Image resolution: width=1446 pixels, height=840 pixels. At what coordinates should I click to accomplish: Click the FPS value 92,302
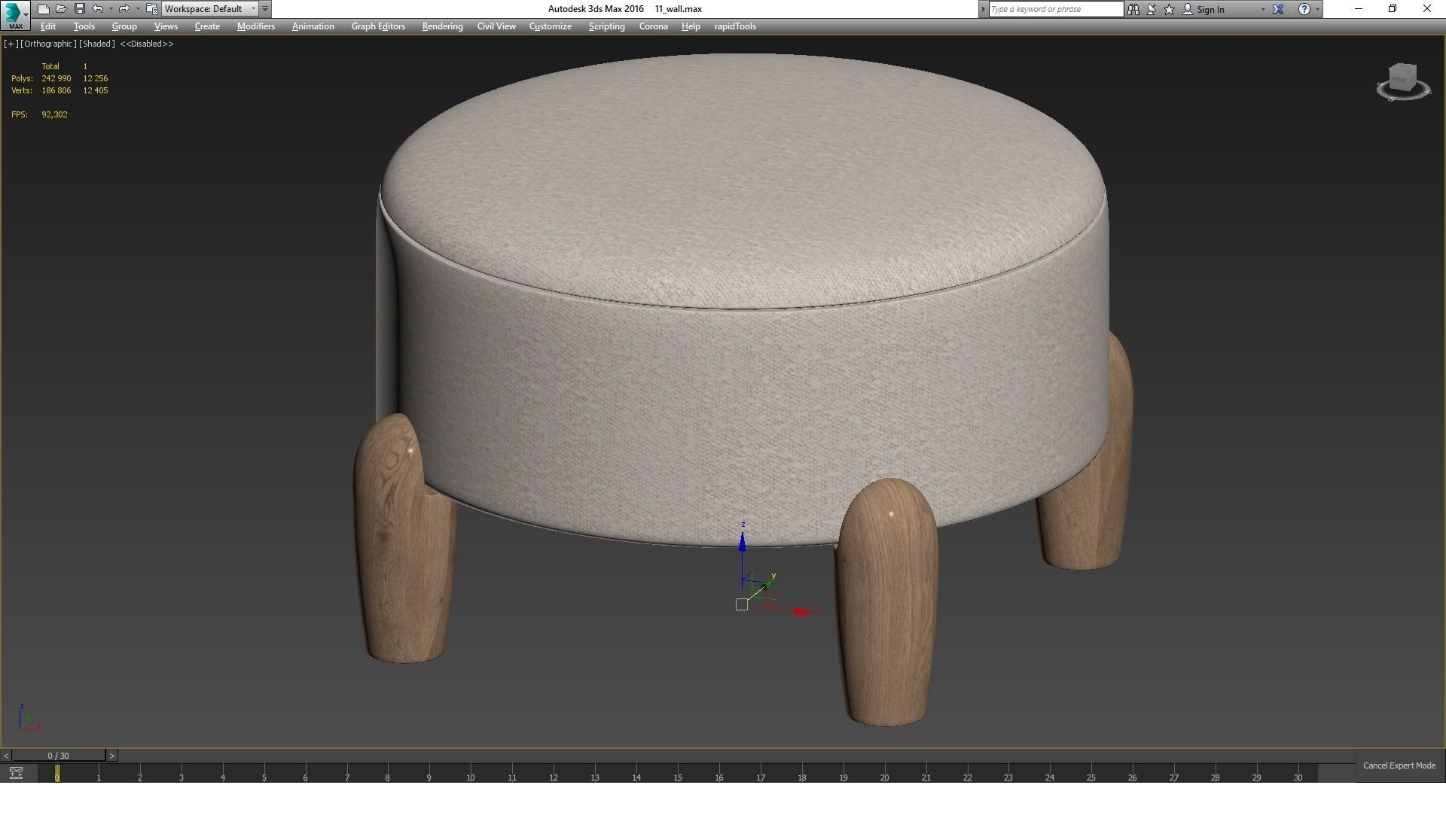[x=54, y=114]
